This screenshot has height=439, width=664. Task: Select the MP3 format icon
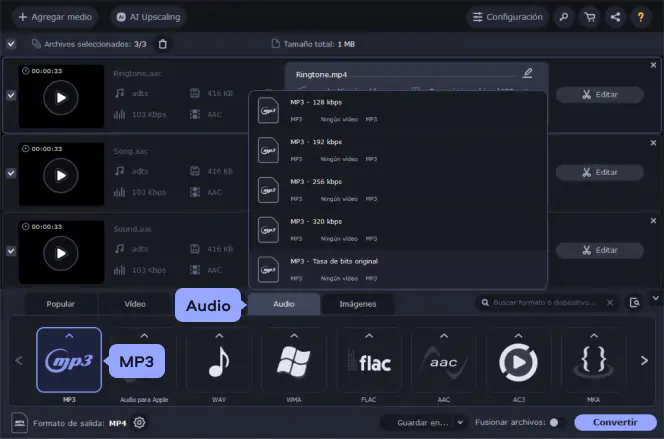[68, 360]
